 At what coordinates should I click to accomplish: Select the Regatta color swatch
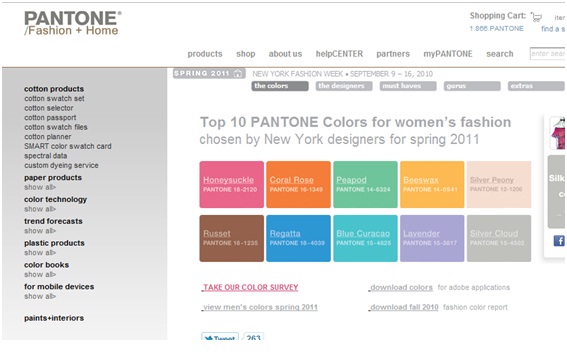pos(298,238)
